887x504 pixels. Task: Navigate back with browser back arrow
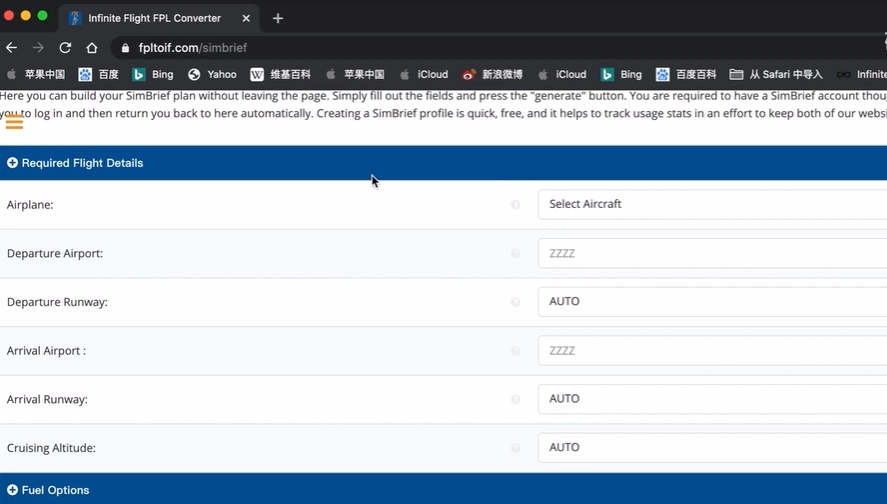[12, 48]
